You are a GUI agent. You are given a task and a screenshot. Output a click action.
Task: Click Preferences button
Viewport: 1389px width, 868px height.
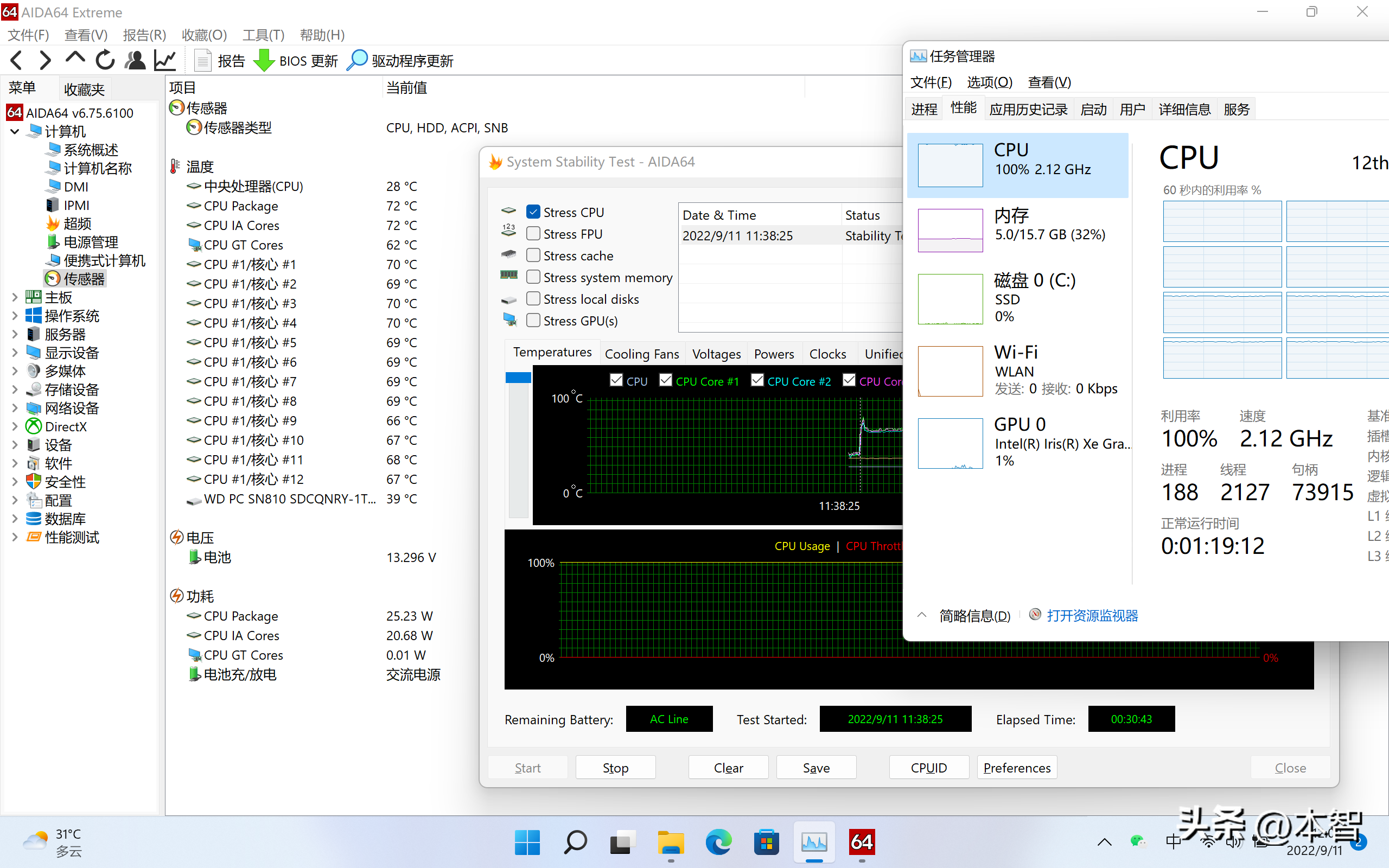(x=1017, y=768)
